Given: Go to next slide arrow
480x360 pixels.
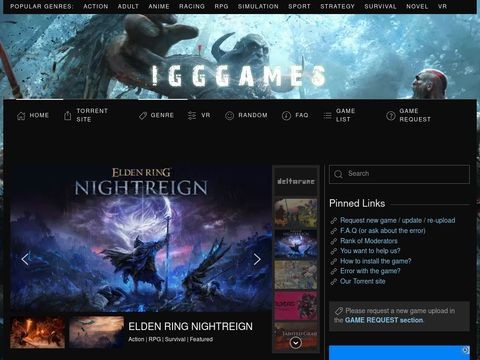Looking at the screenshot, I should click(x=257, y=259).
